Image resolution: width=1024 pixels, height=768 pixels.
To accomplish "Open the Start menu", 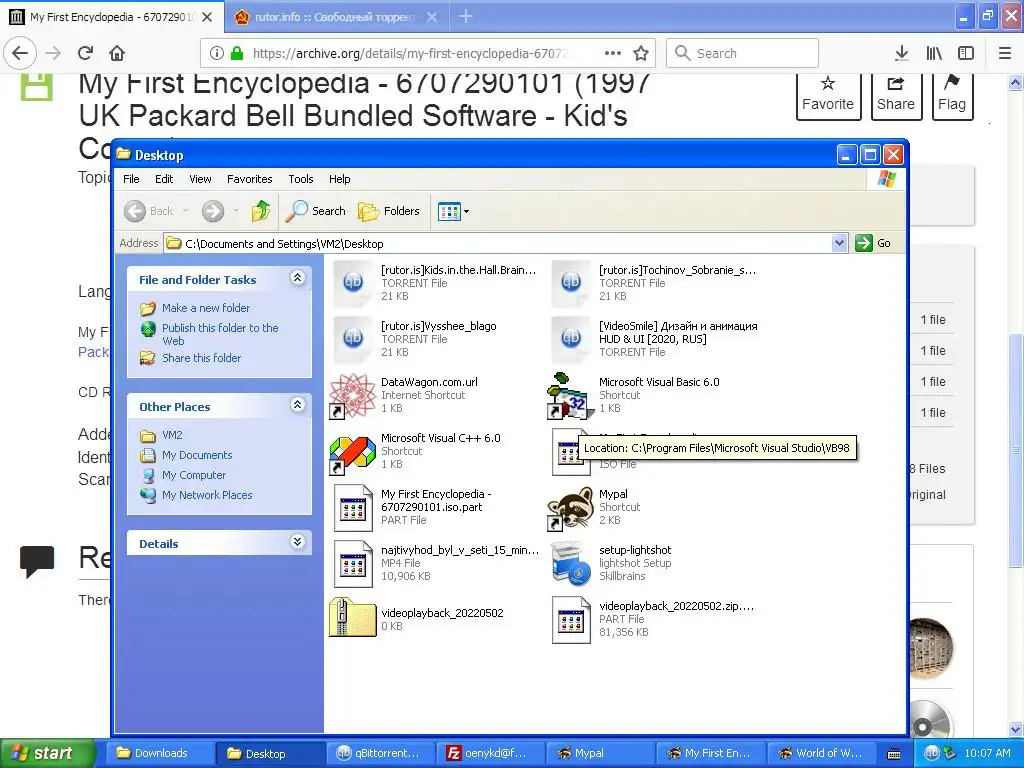I will (x=47, y=753).
